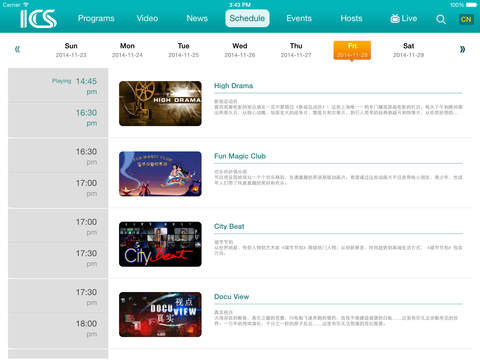Open the Docu View title link
This screenshot has width=480, height=360.
[x=232, y=297]
